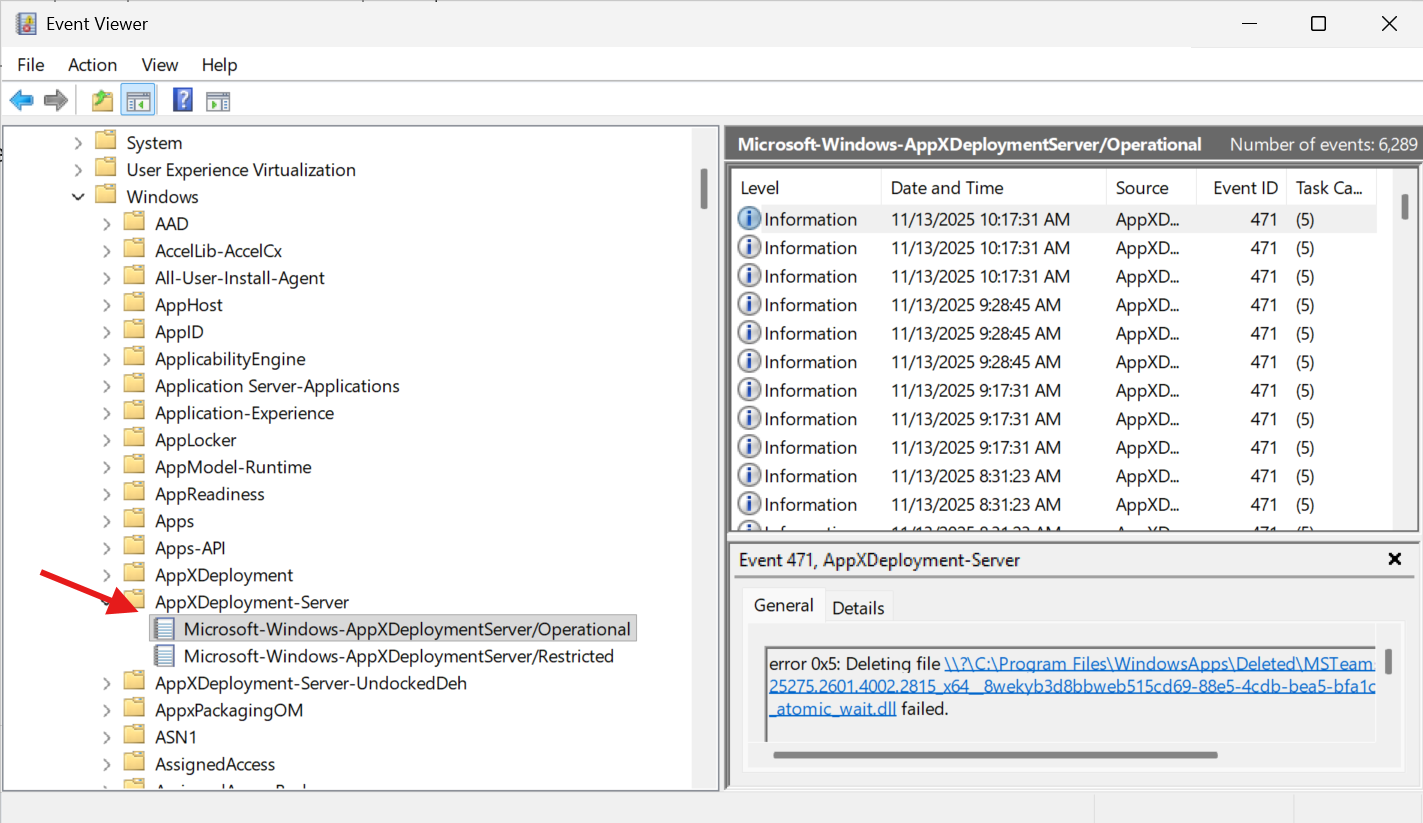Screen dimensions: 1423x823
Task: Expand the AppXDeployment tree node
Action: coord(106,574)
